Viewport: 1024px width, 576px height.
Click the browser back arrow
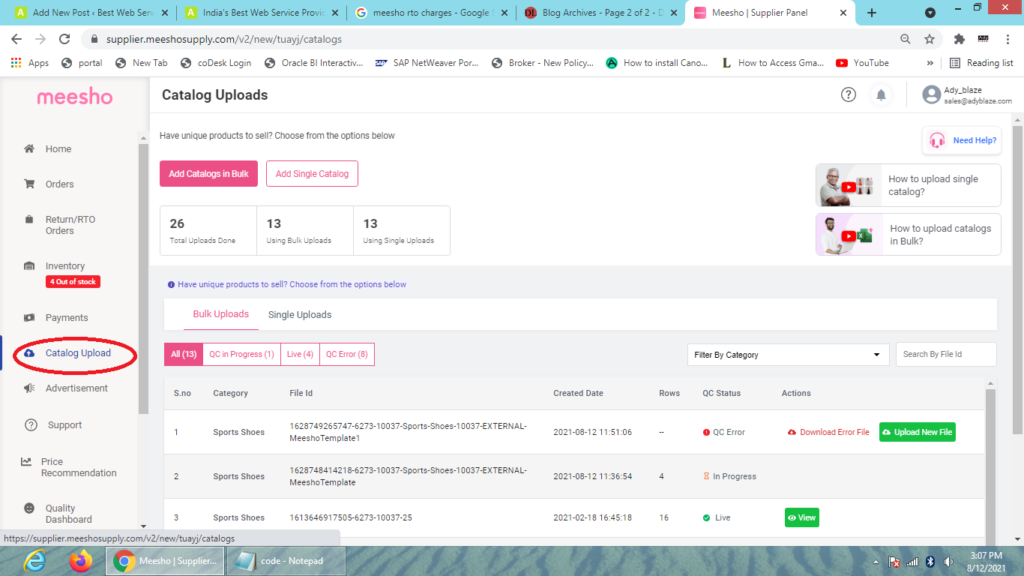[16, 39]
